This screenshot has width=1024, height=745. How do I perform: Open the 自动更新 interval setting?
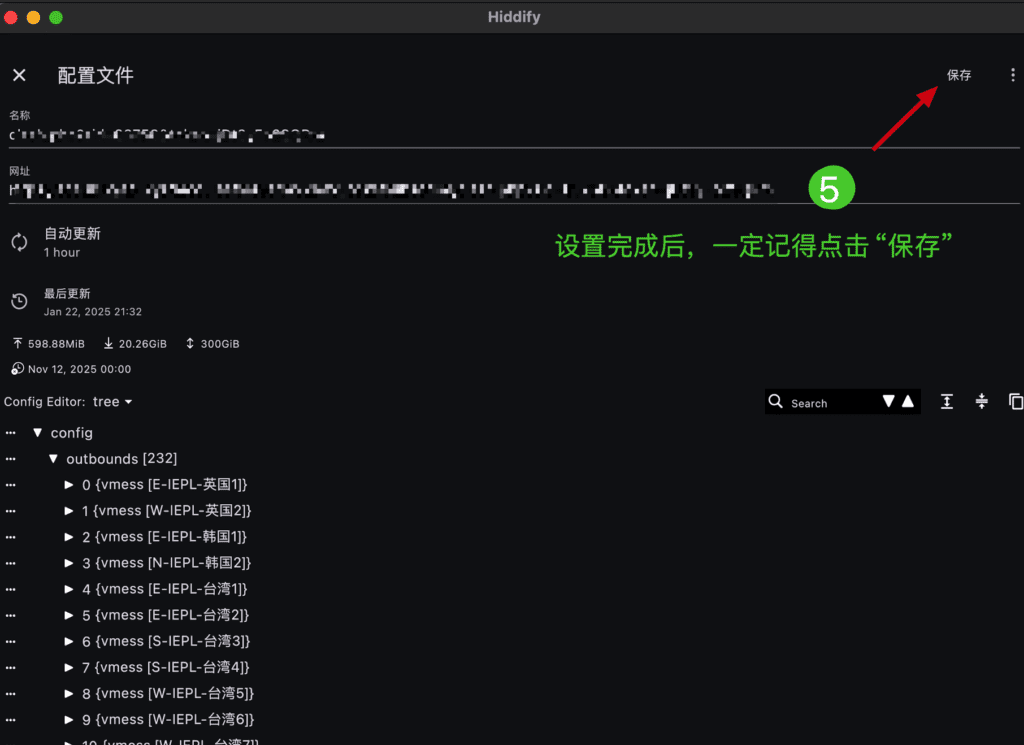(x=72, y=242)
